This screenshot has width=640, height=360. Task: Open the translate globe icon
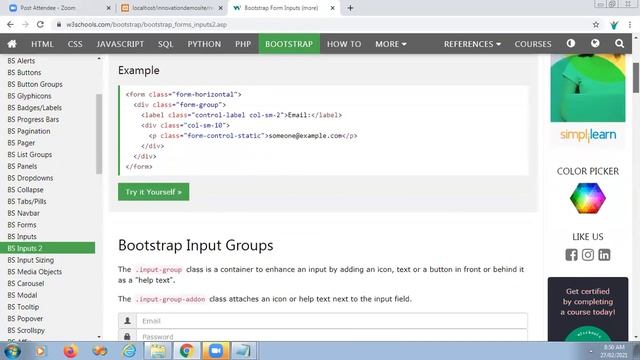595,43
